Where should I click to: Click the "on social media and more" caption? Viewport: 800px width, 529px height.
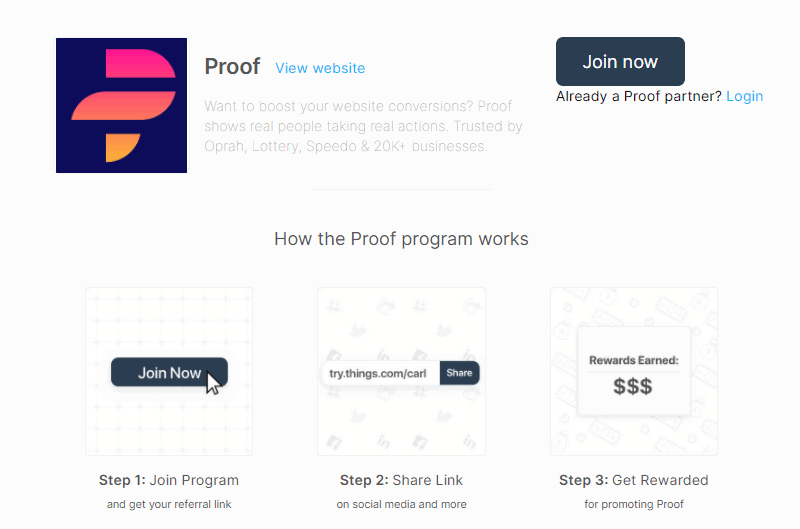(x=401, y=504)
